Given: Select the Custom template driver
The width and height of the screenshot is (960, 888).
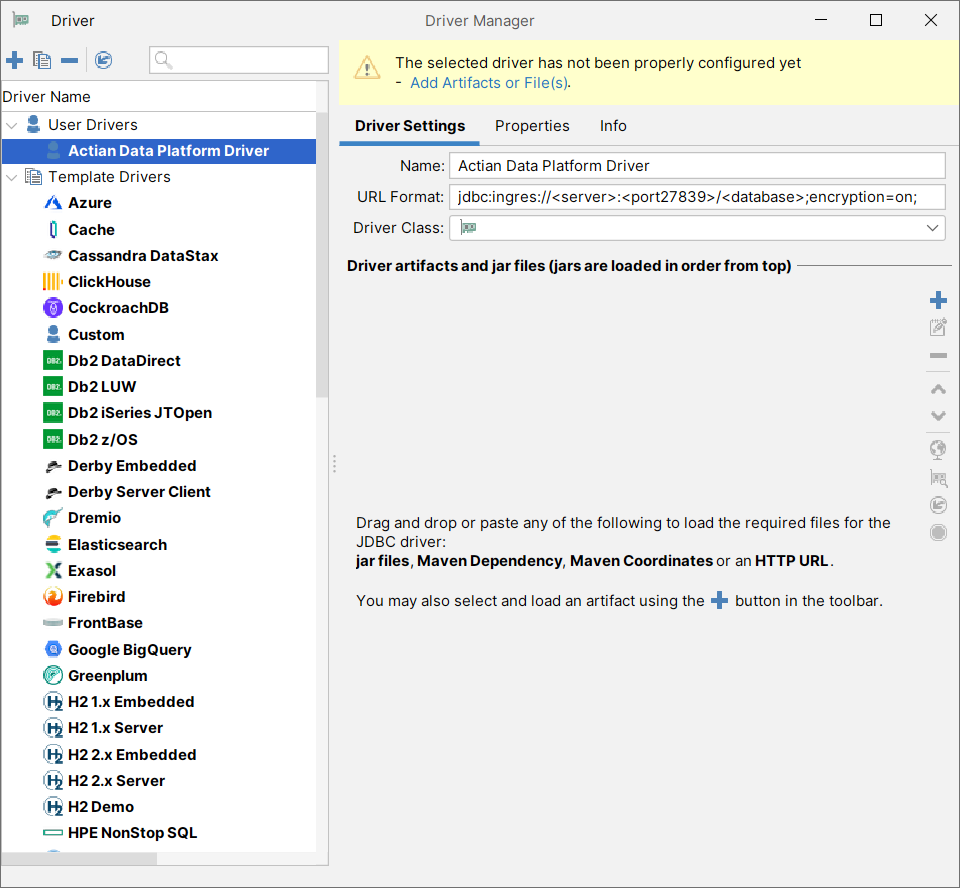Looking at the screenshot, I should (x=96, y=334).
